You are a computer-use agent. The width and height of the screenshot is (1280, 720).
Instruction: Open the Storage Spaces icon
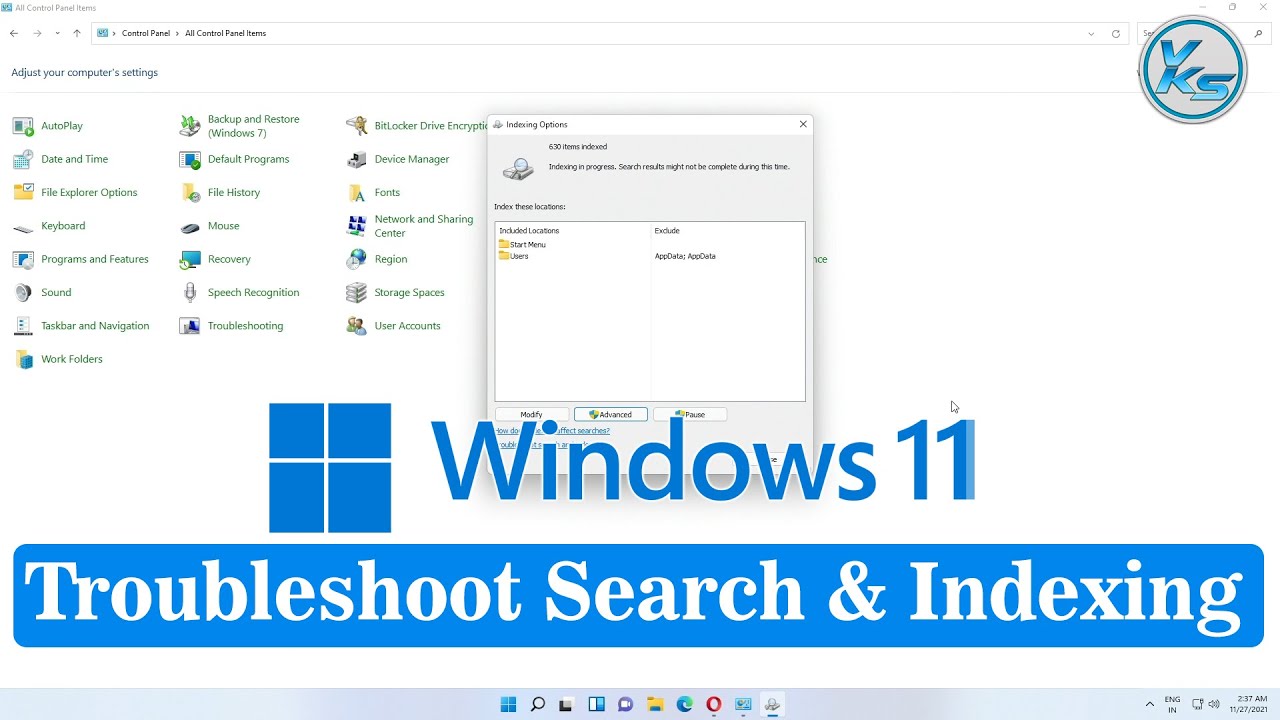[x=357, y=292]
